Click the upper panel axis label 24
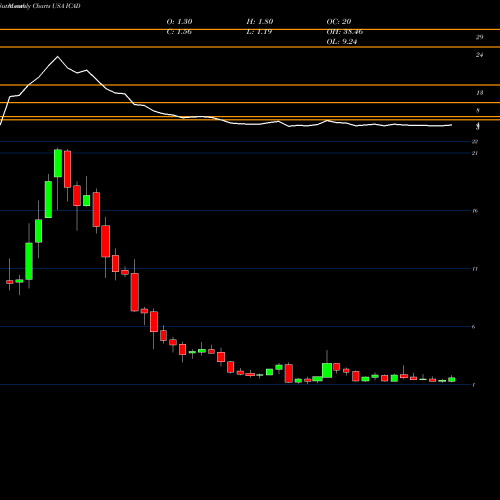The width and height of the screenshot is (500, 500). [479, 55]
